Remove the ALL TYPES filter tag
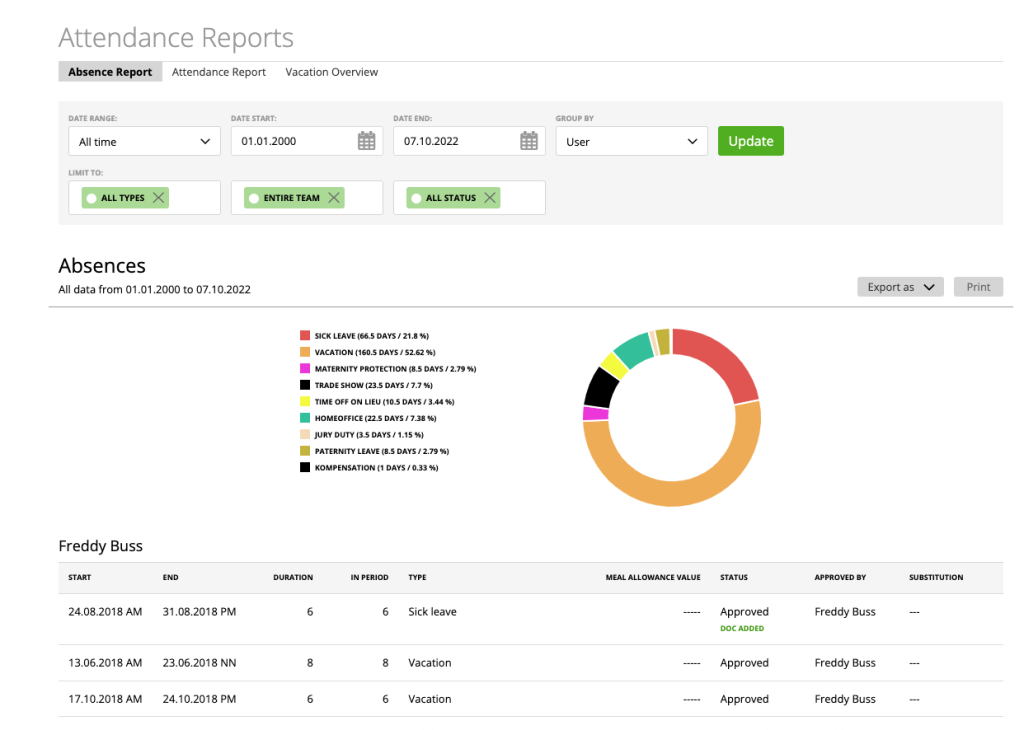Image resolution: width=1024 pixels, height=730 pixels. click(158, 198)
